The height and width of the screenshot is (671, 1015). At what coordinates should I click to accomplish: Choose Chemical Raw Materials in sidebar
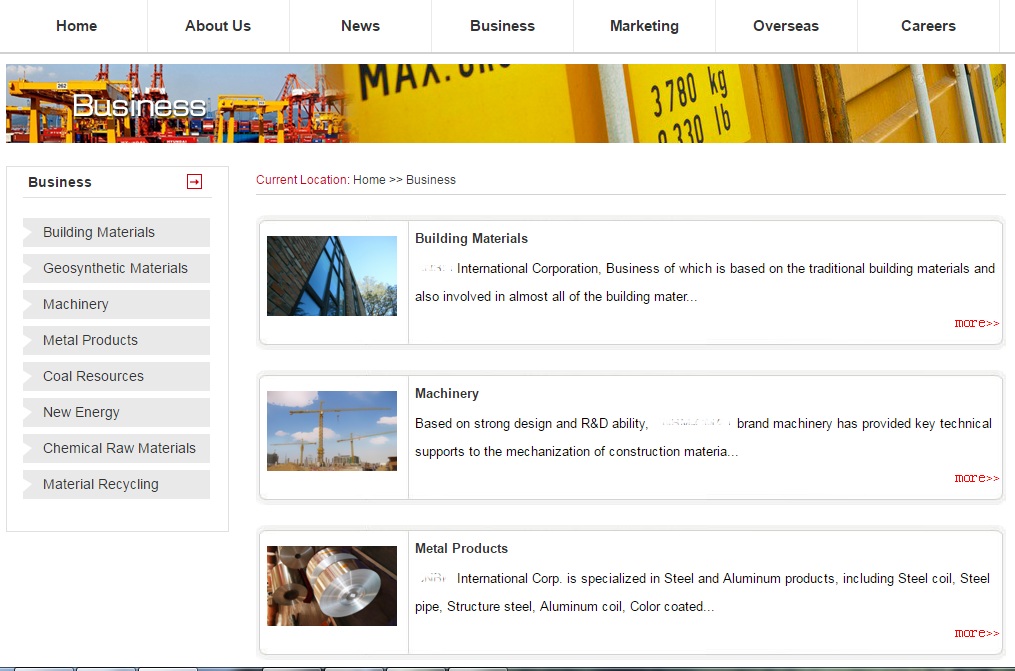coord(119,448)
